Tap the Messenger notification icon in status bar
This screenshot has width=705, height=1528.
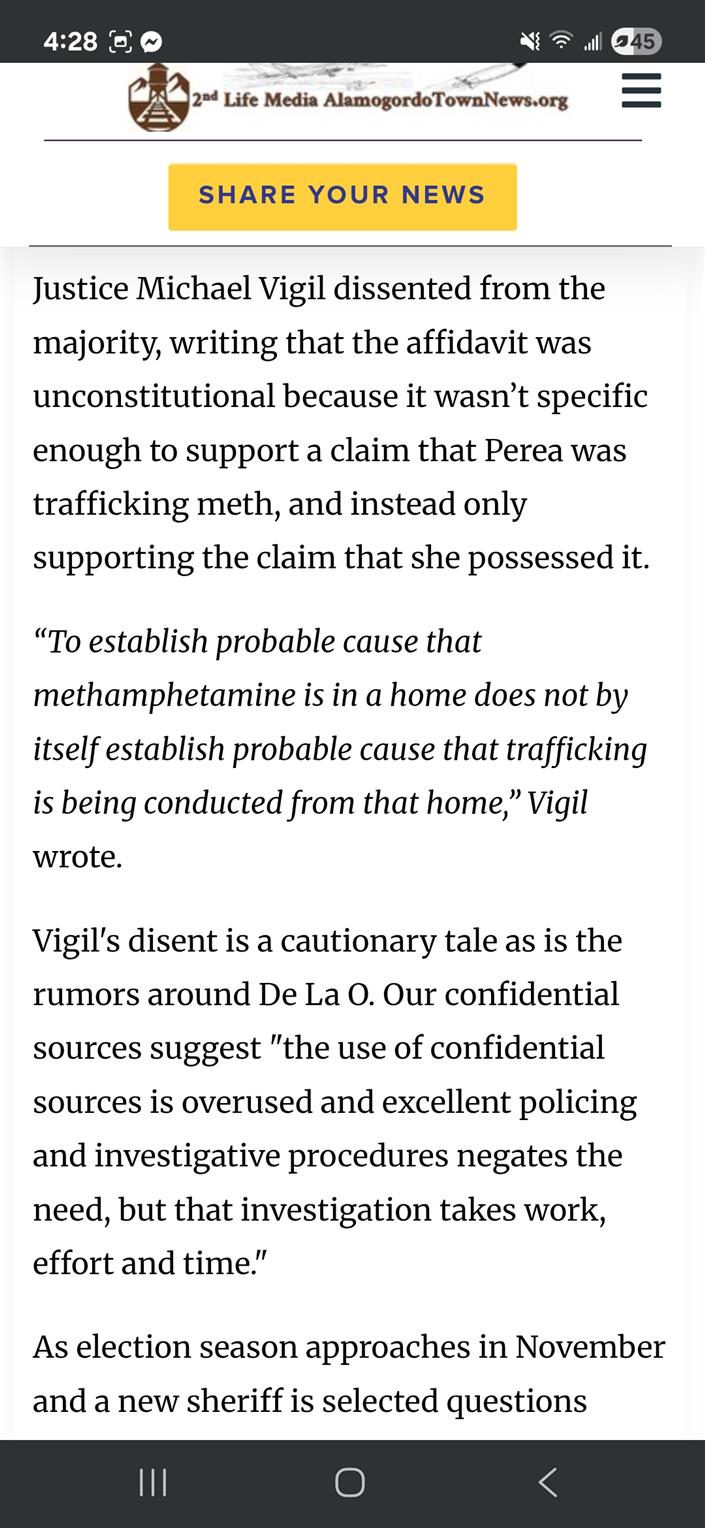[152, 42]
